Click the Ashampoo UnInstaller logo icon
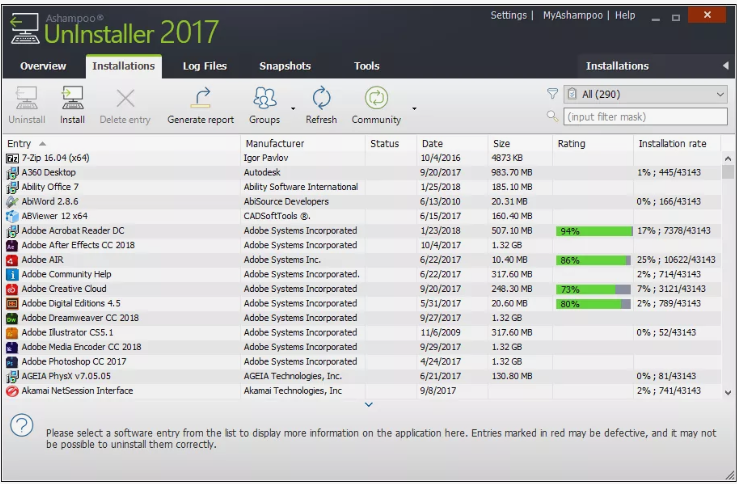Image resolution: width=737 pixels, height=484 pixels. point(24,29)
